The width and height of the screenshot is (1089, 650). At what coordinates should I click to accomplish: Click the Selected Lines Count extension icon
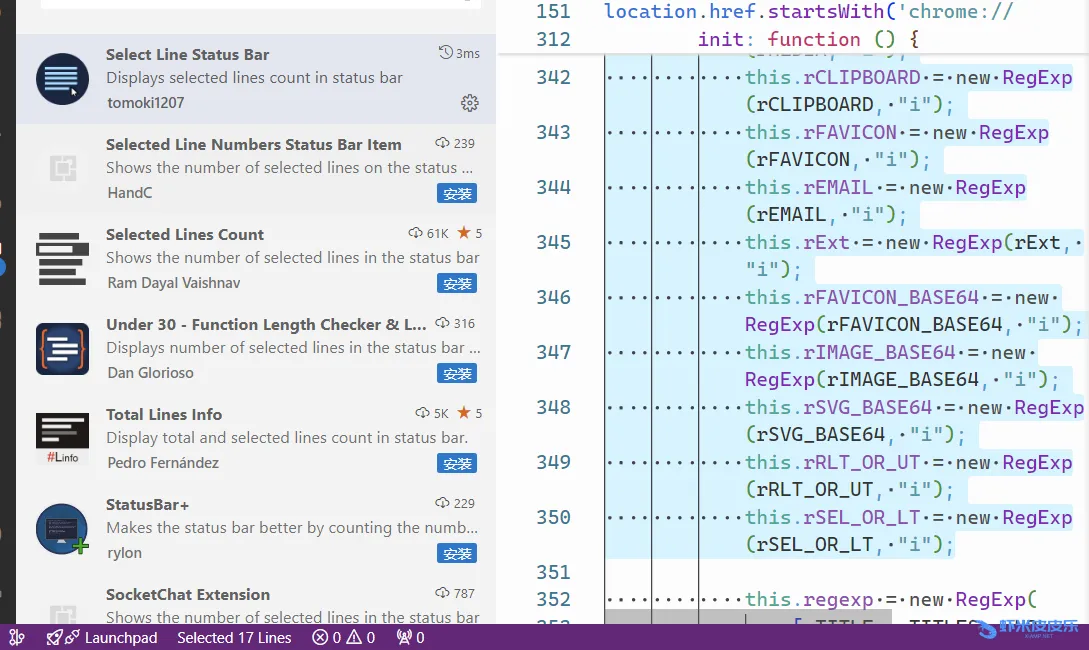tap(62, 259)
